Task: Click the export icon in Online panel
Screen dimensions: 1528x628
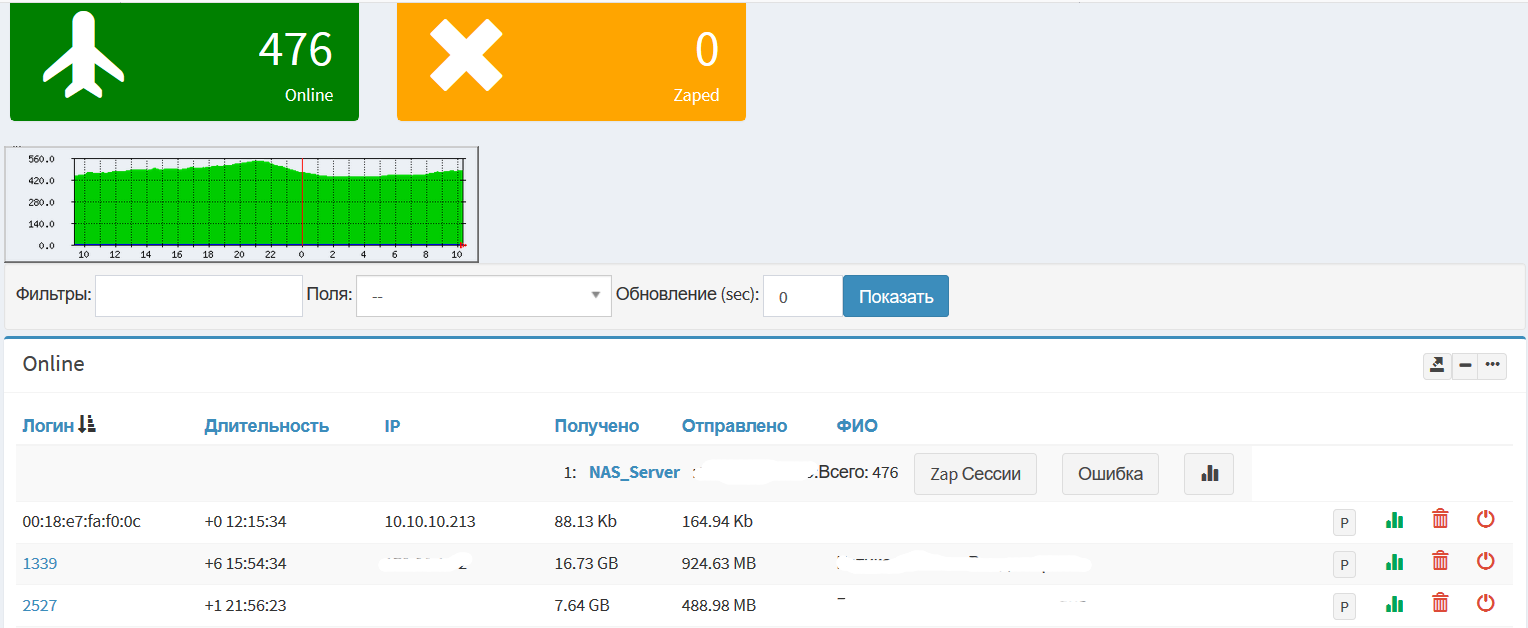Action: point(1437,366)
